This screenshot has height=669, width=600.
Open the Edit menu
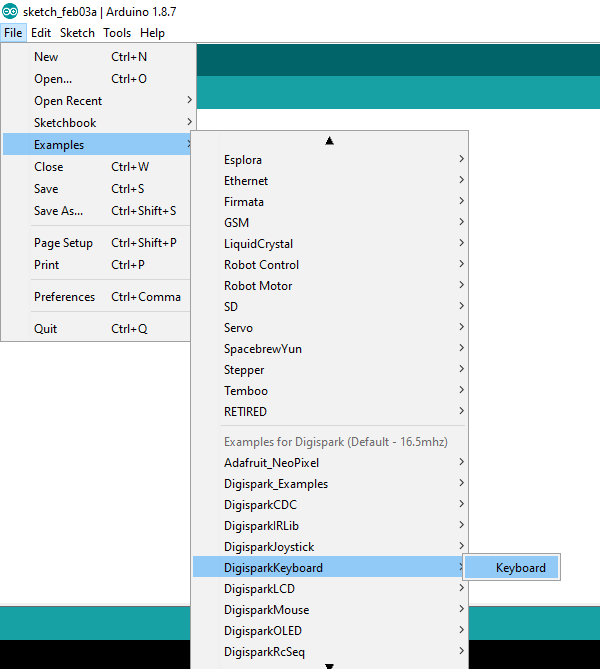(x=41, y=33)
